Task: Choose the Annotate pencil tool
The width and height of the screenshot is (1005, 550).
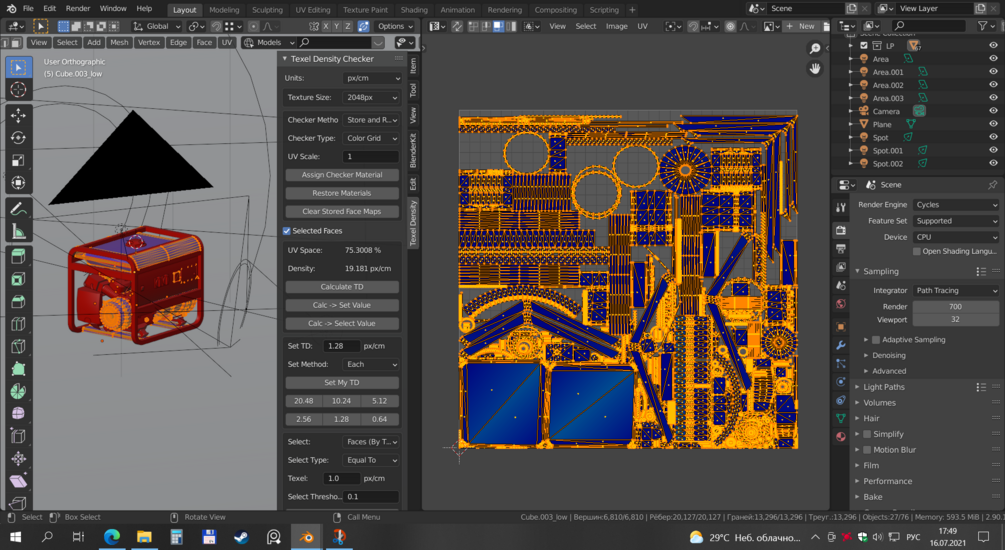Action: [18, 208]
